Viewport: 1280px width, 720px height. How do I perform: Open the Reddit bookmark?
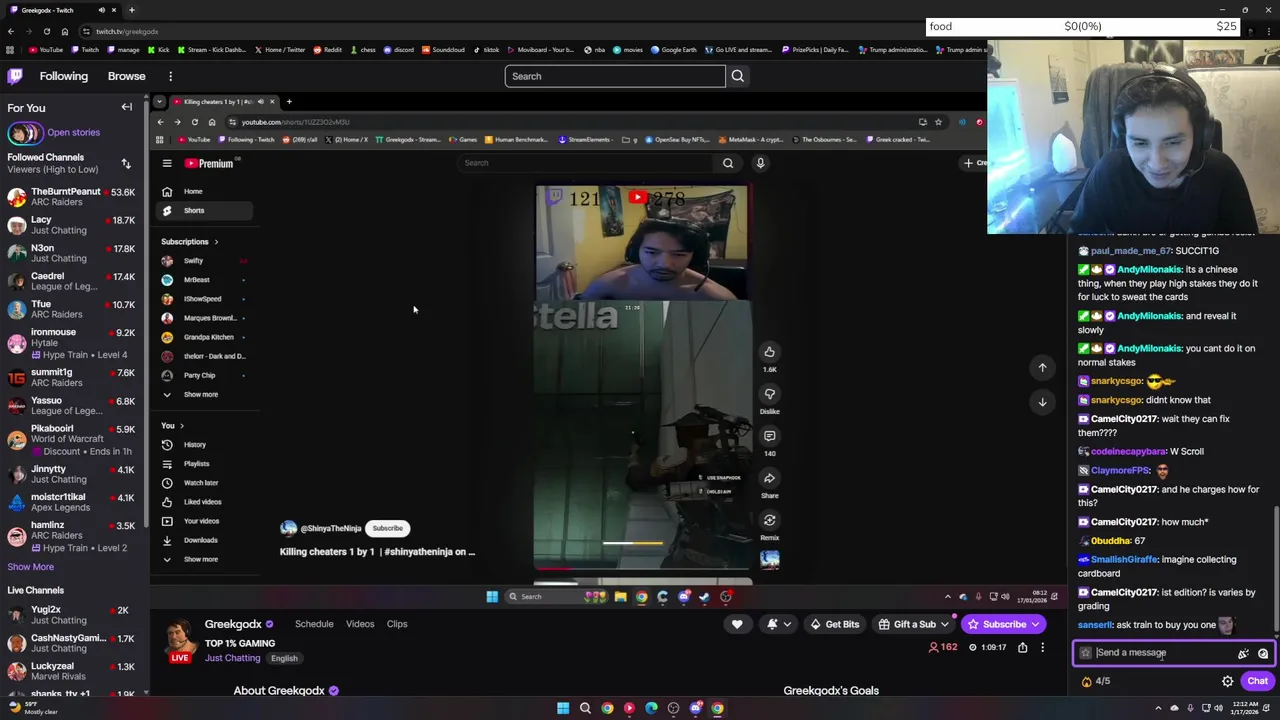click(327, 49)
